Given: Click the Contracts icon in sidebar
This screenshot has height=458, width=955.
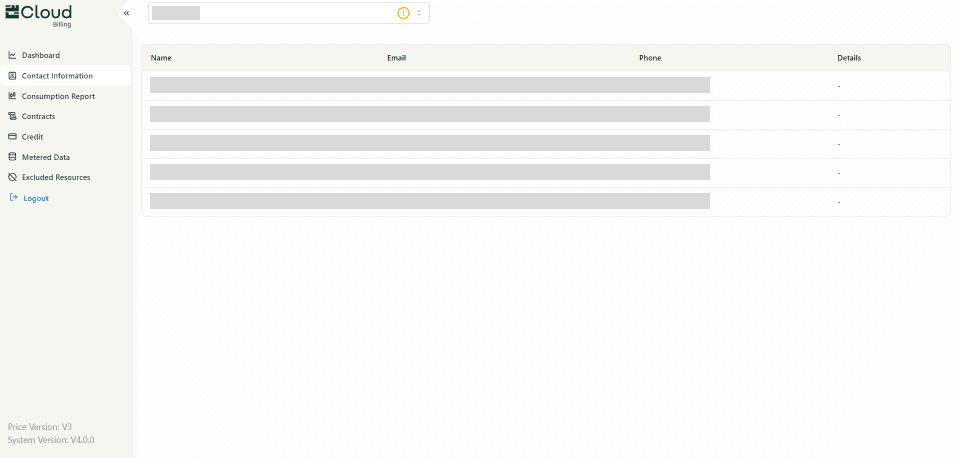Looking at the screenshot, I should pyautogui.click(x=12, y=116).
